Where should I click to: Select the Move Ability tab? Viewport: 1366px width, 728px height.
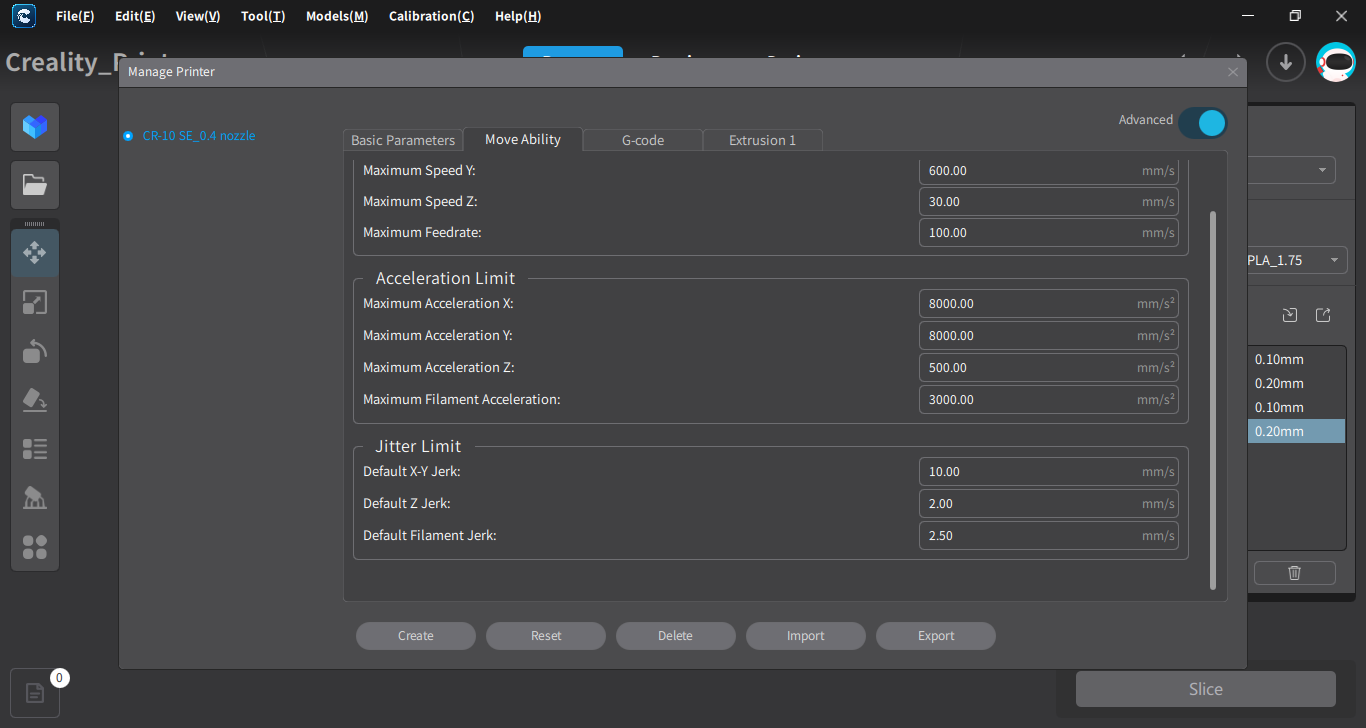(523, 139)
